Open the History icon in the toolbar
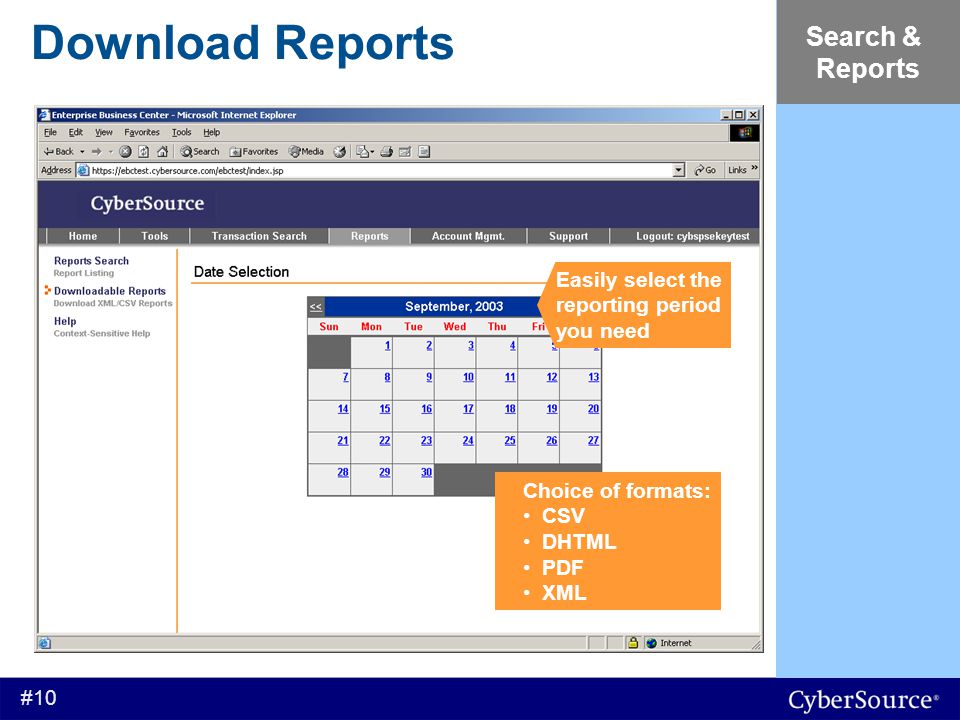 tap(340, 151)
